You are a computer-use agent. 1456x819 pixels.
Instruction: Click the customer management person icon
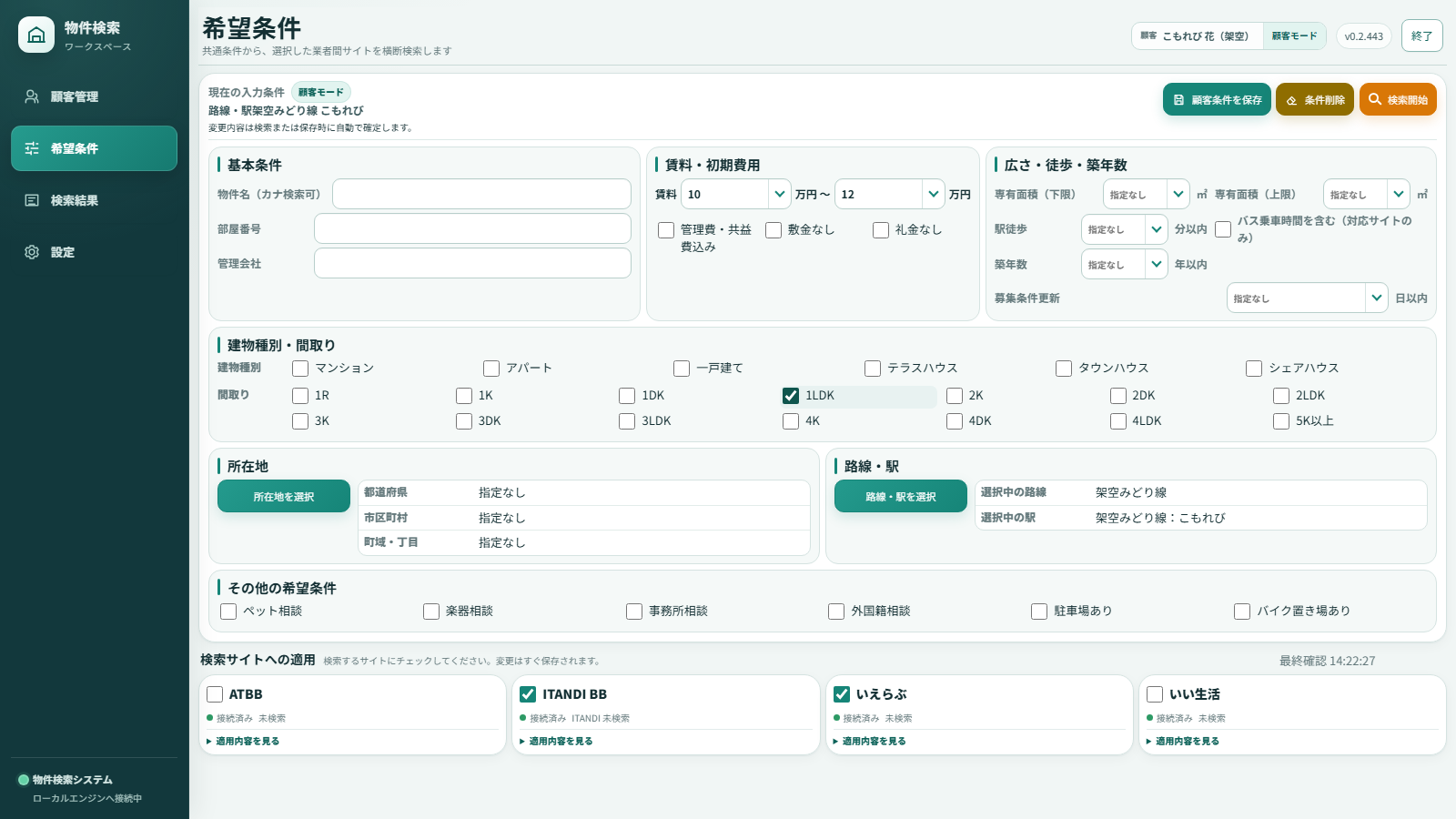coord(32,96)
